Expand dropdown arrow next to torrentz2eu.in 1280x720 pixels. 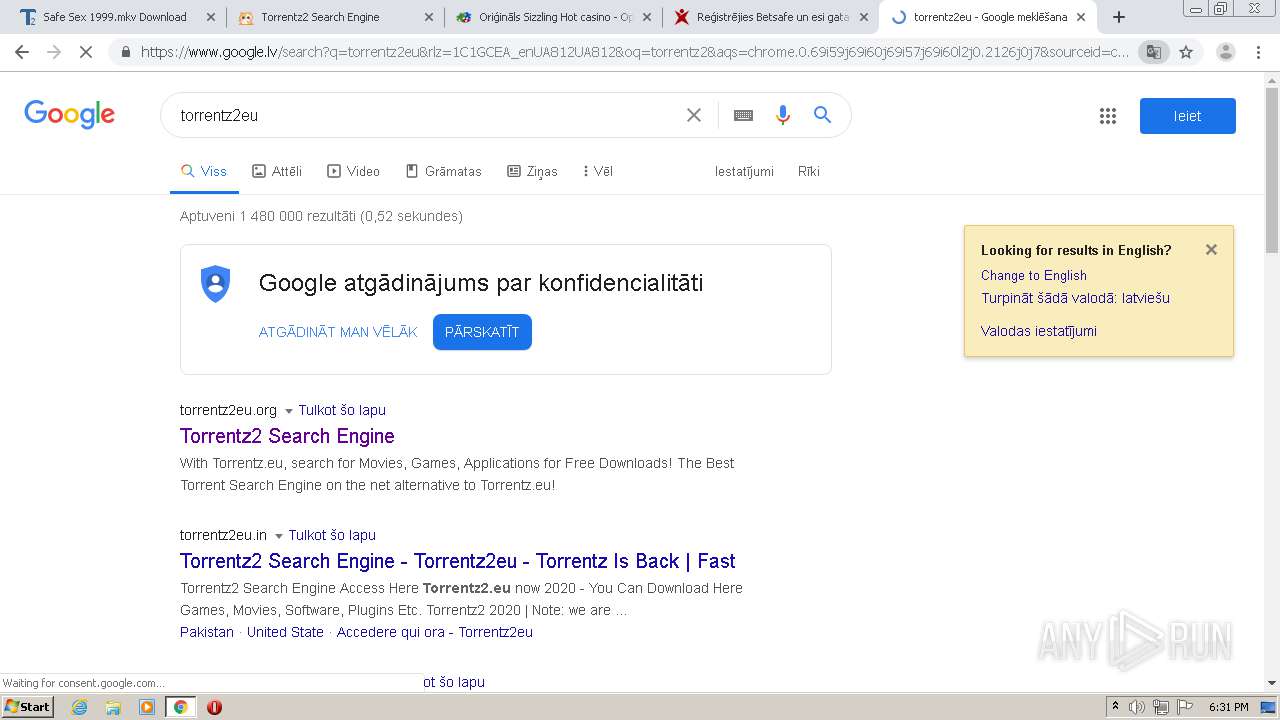[x=279, y=536]
